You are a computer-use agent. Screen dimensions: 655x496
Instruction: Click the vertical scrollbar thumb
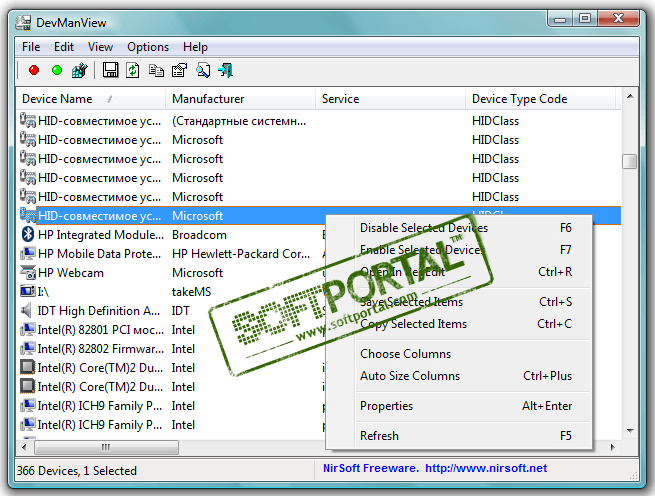(x=630, y=161)
